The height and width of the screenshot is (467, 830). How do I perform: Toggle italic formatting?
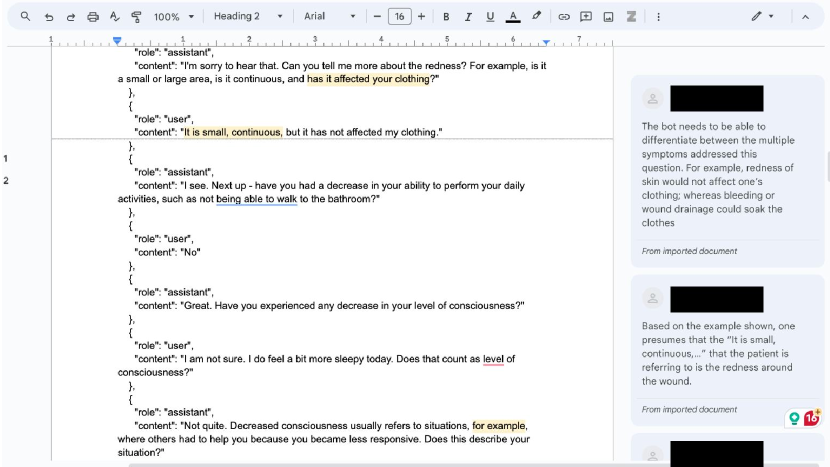[468, 17]
